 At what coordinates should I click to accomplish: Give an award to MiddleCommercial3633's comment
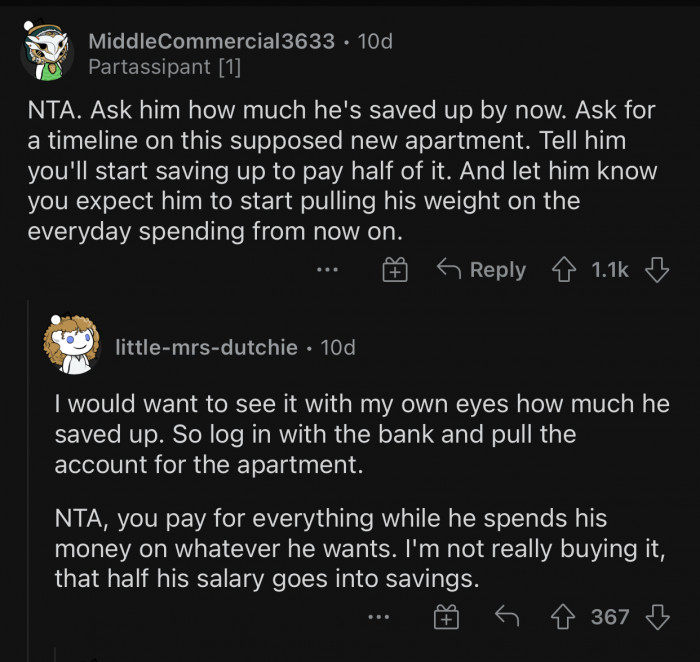(397, 269)
